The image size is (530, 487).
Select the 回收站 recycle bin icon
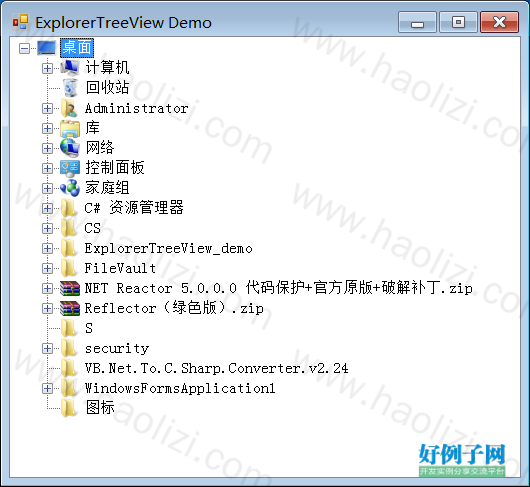coord(70,88)
